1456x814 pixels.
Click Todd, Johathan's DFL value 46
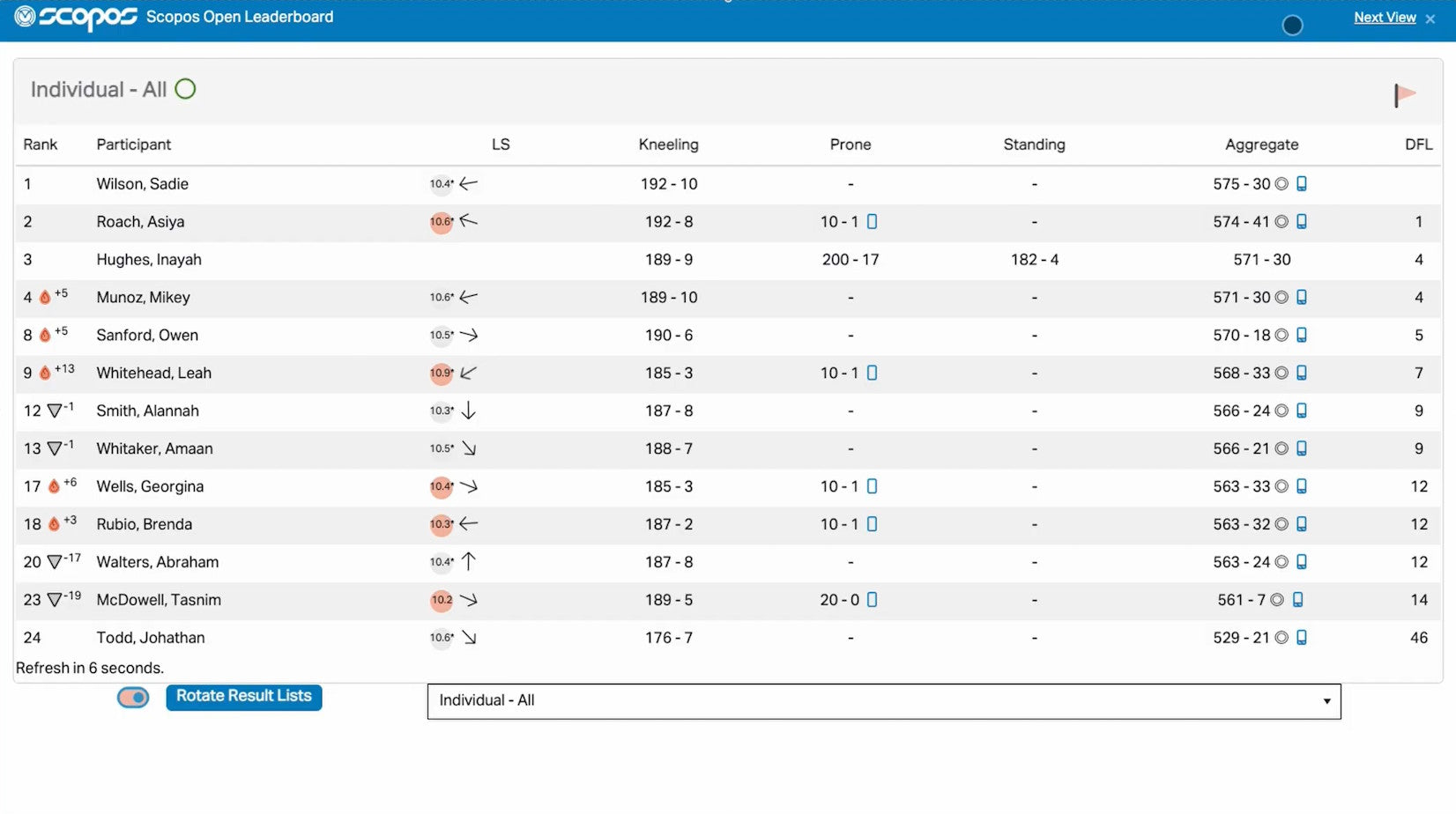pyautogui.click(x=1419, y=638)
